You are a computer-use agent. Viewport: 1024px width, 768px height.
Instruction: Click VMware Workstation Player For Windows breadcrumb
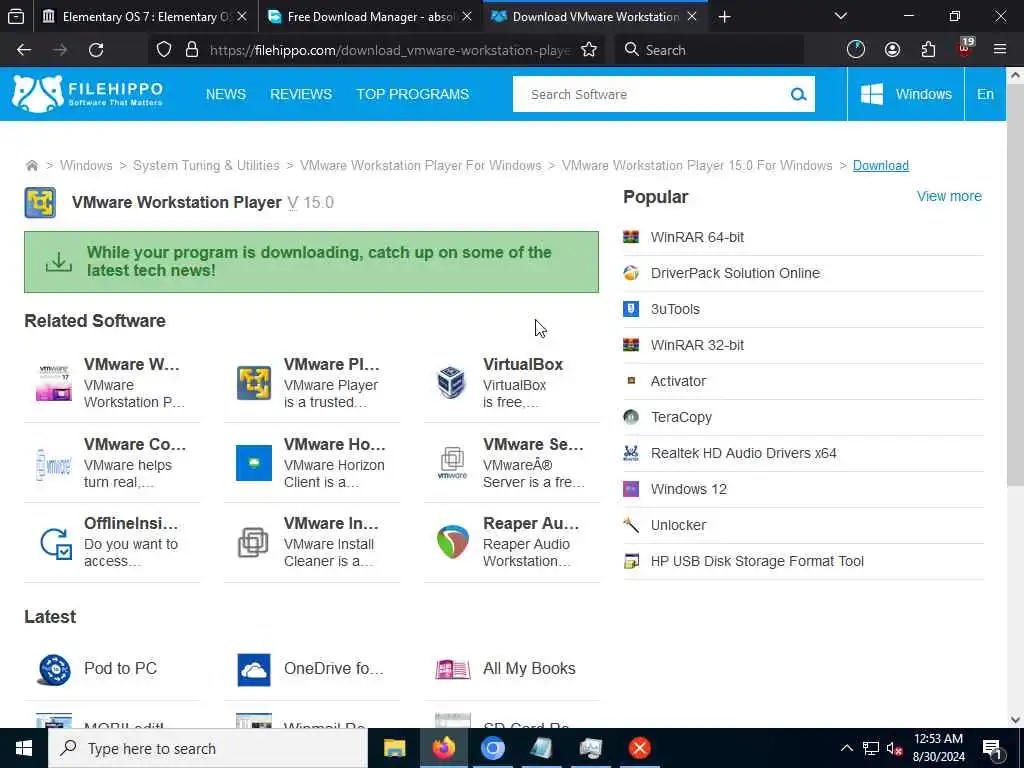[x=421, y=165]
